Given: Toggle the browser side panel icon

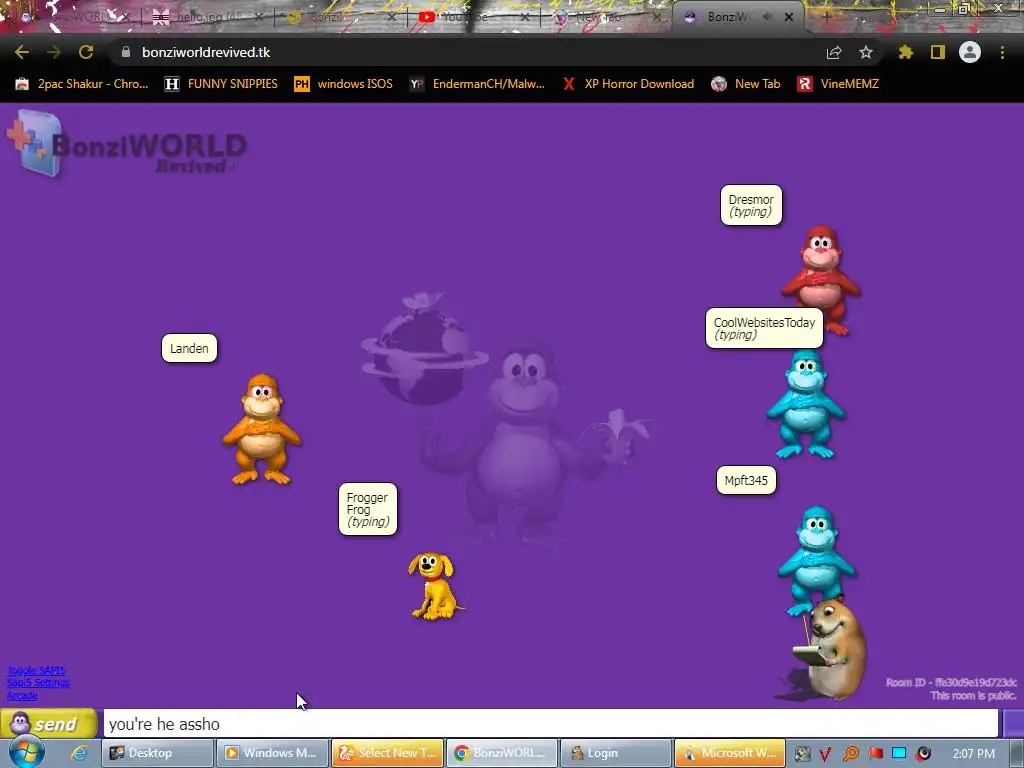Looking at the screenshot, I should click(x=938, y=52).
